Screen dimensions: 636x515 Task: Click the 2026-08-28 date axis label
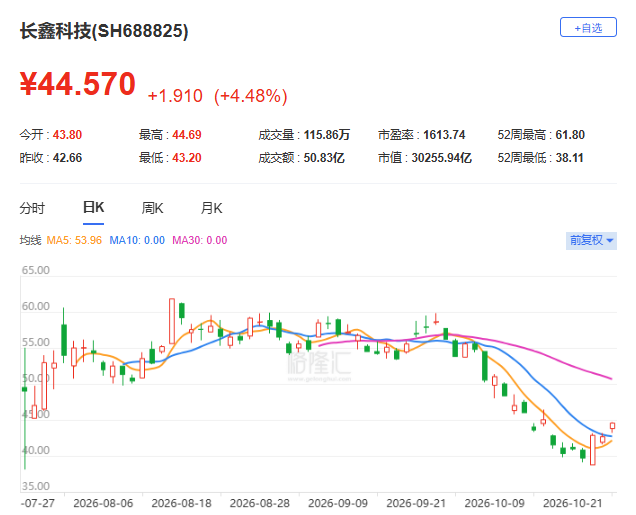tap(260, 503)
